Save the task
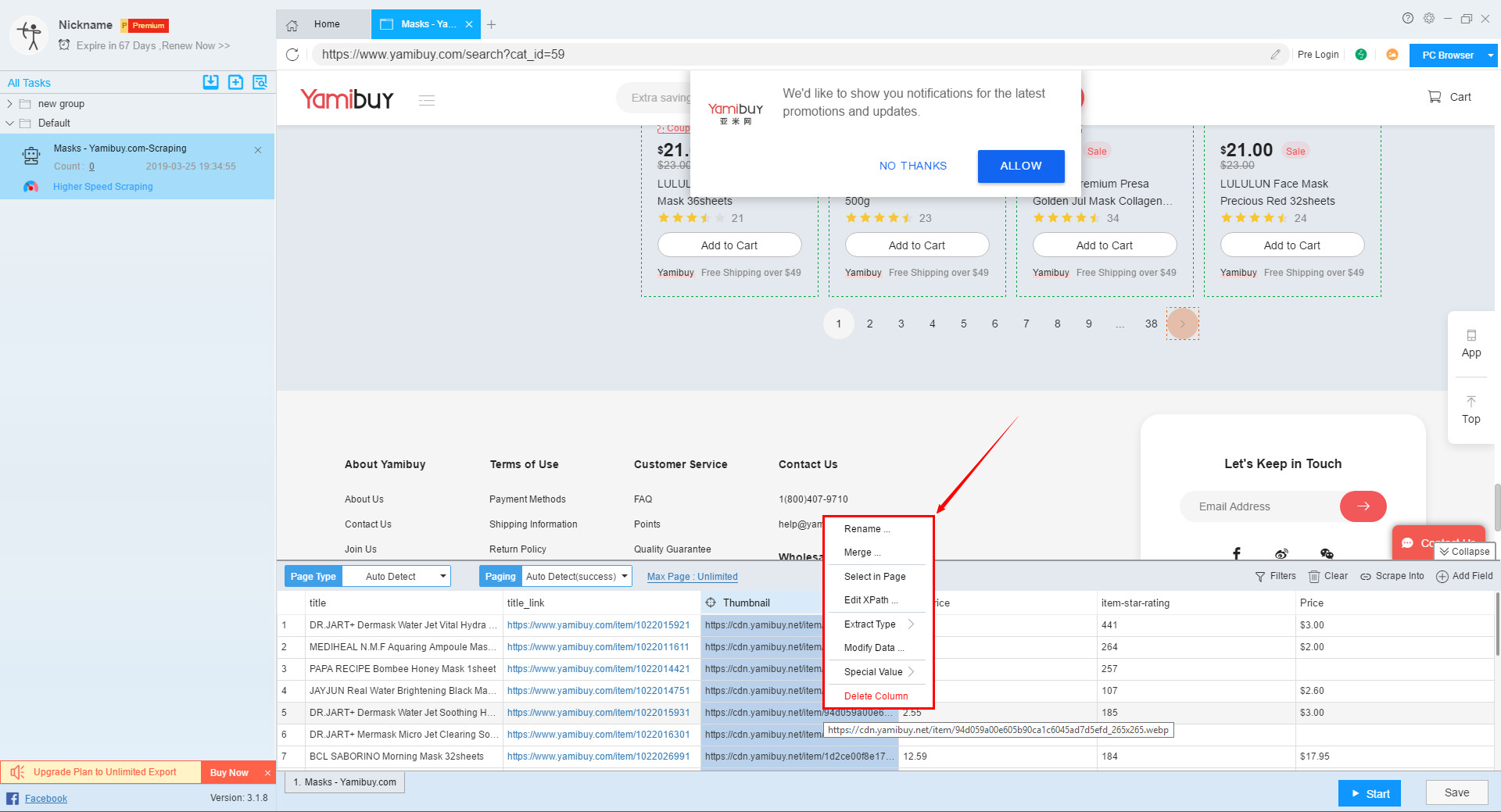This screenshot has height=812, width=1501. (1456, 792)
